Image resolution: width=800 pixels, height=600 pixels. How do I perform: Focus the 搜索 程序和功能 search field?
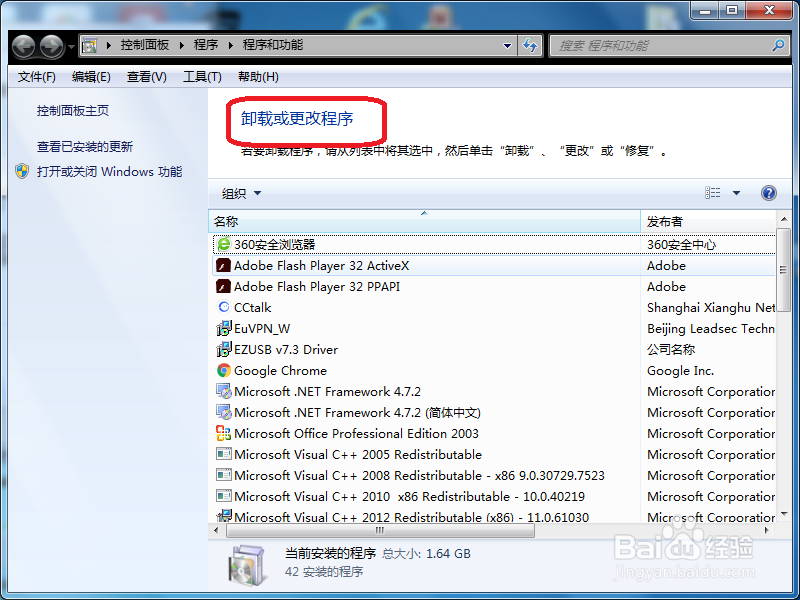click(670, 45)
